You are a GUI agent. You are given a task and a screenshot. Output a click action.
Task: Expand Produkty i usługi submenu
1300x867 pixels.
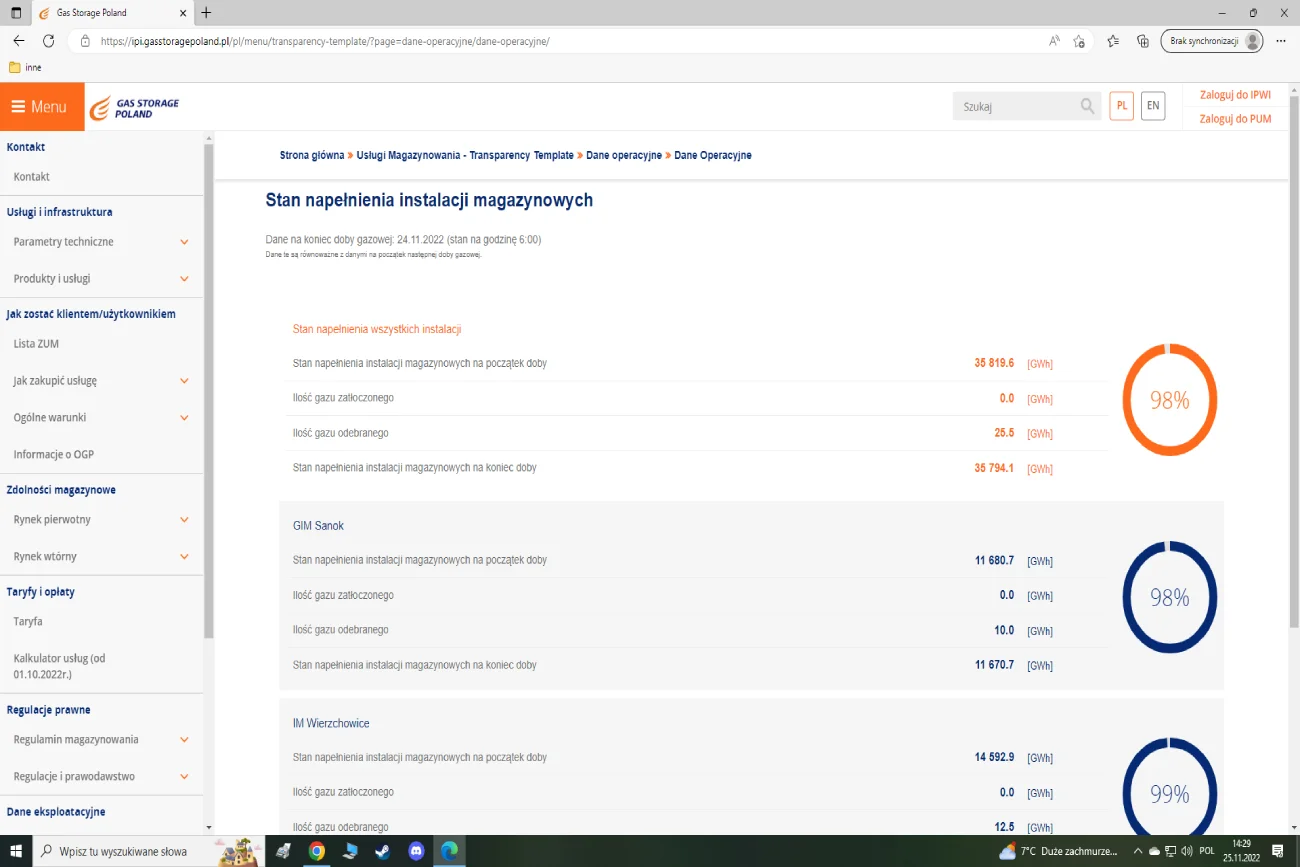[184, 279]
